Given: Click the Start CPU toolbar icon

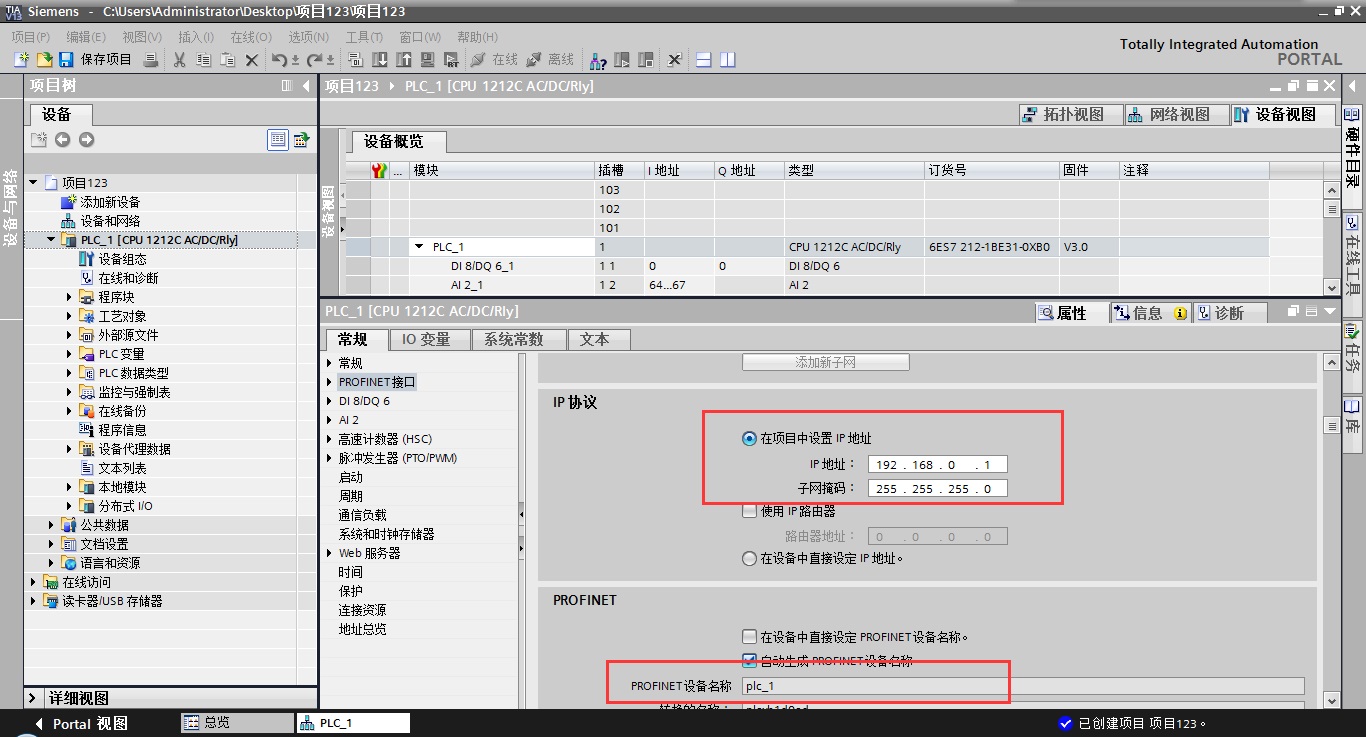Looking at the screenshot, I should point(622,60).
